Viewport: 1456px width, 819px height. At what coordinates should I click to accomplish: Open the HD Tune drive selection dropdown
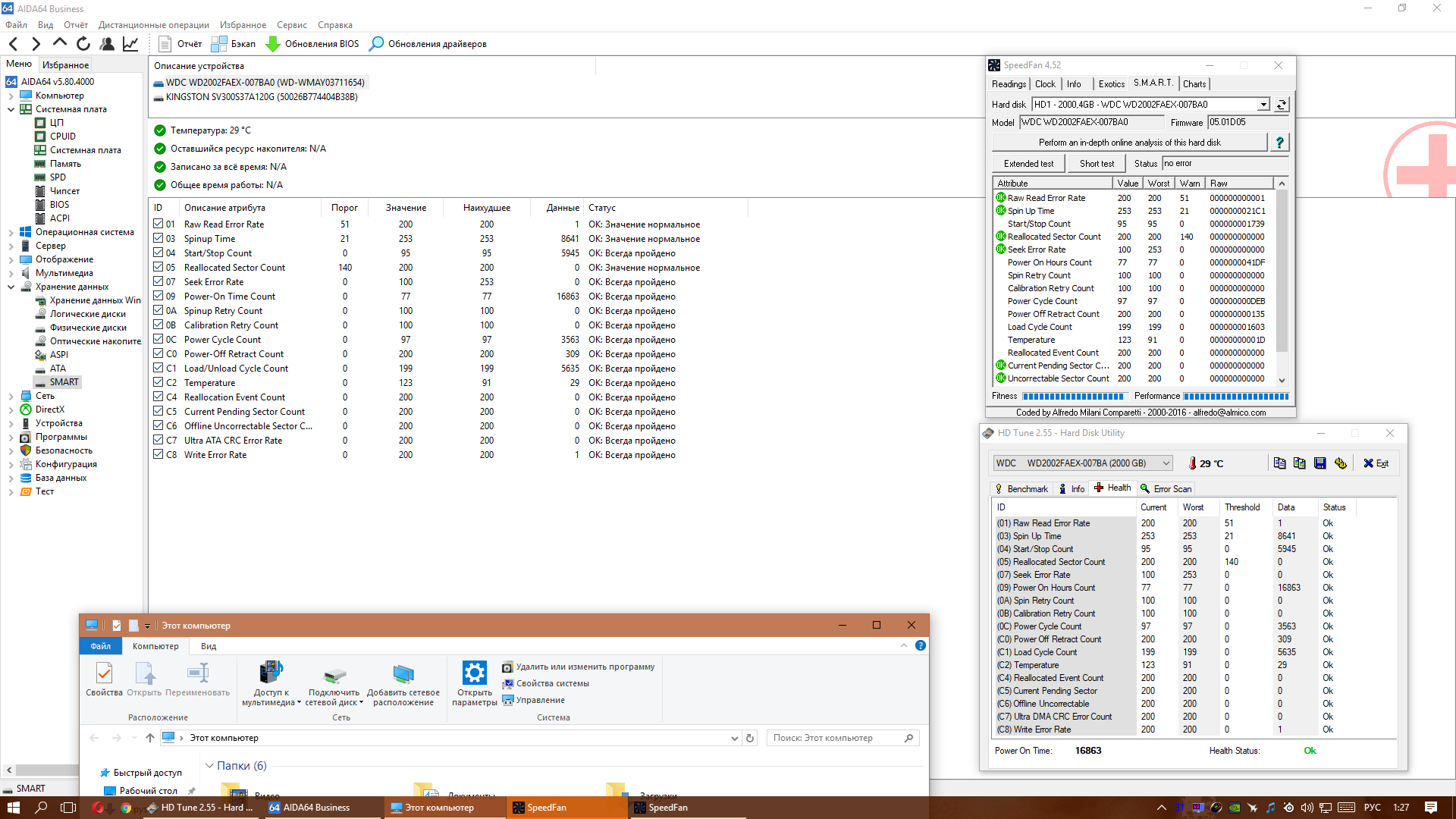(1166, 463)
